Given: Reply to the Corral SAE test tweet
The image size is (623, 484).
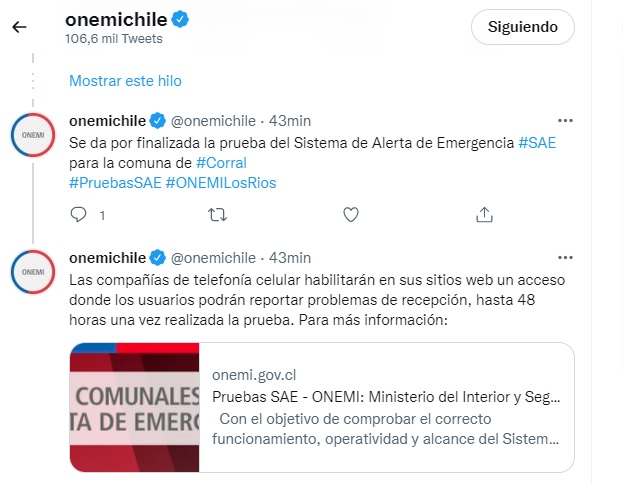Looking at the screenshot, I should [78, 215].
